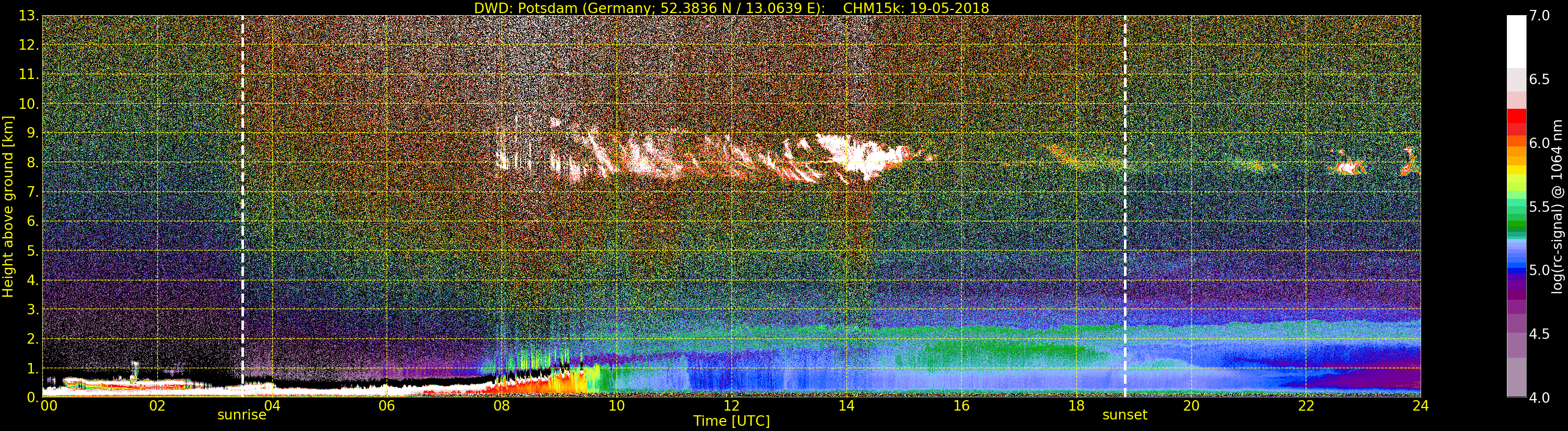Click the height axis tick '5.'
The image size is (1568, 431).
(32, 251)
